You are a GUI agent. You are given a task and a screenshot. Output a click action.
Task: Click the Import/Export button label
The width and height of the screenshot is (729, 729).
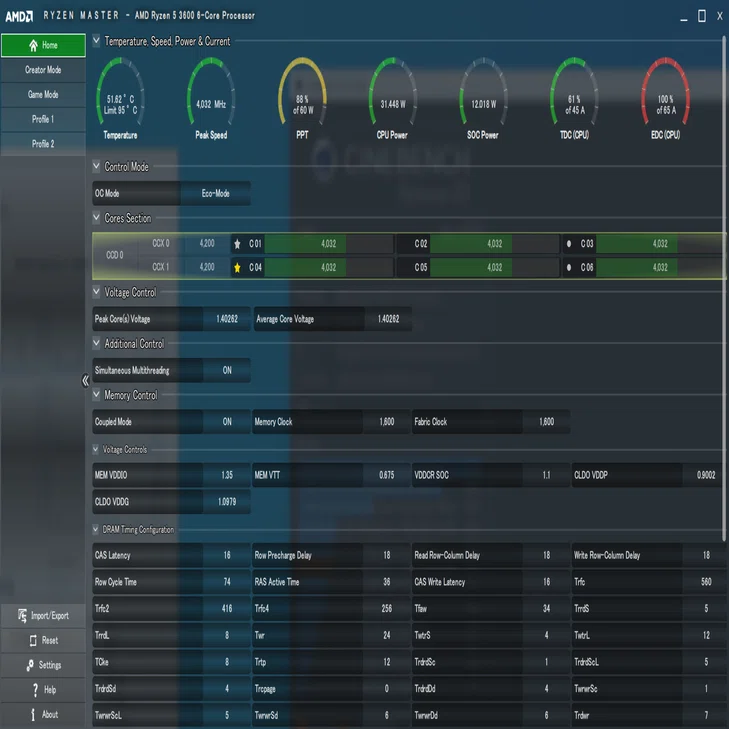click(50, 616)
